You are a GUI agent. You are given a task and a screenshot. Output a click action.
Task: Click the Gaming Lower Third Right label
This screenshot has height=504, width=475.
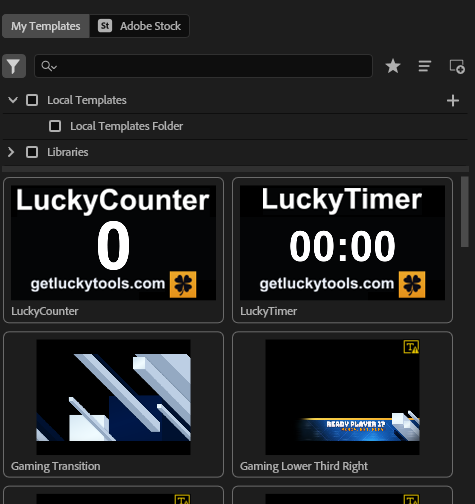pyautogui.click(x=304, y=466)
